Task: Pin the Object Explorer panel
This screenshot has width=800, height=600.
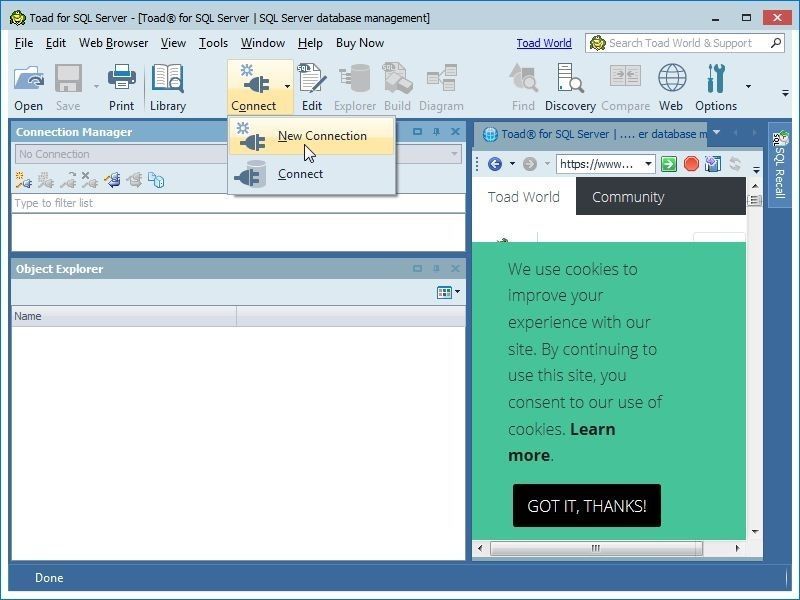Action: (436, 268)
